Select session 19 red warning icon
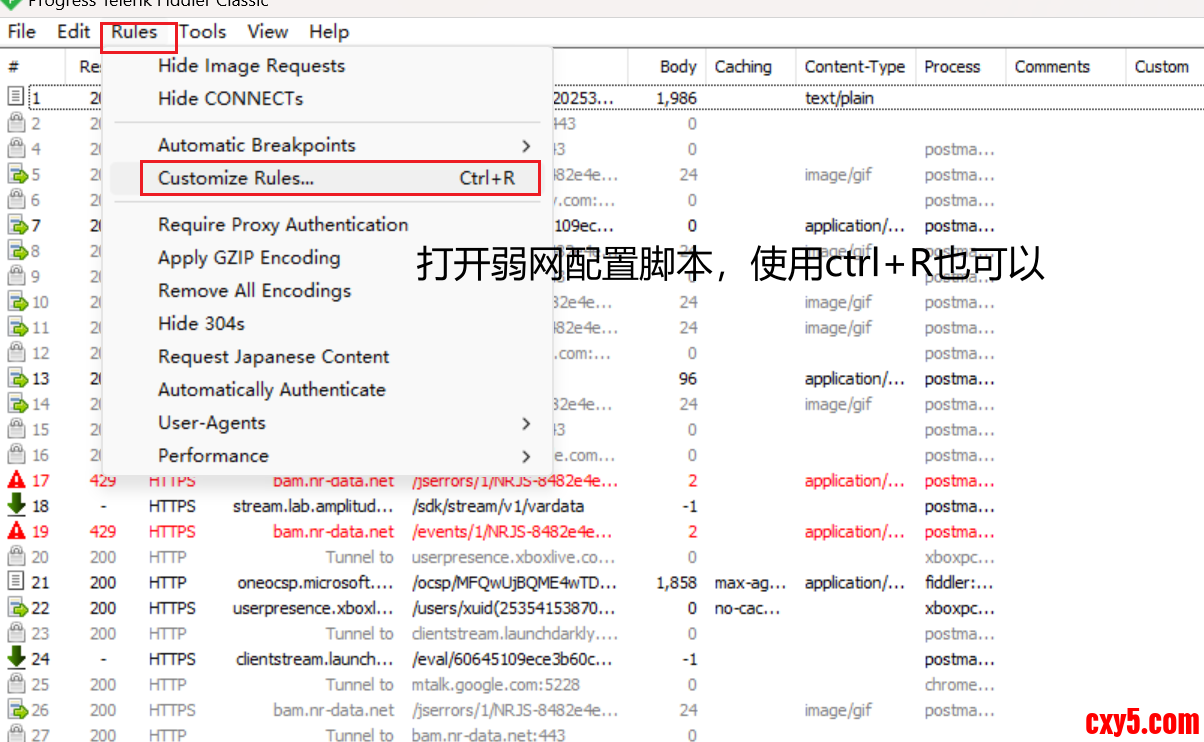Screen dimensions: 1204x742 [x=16, y=531]
